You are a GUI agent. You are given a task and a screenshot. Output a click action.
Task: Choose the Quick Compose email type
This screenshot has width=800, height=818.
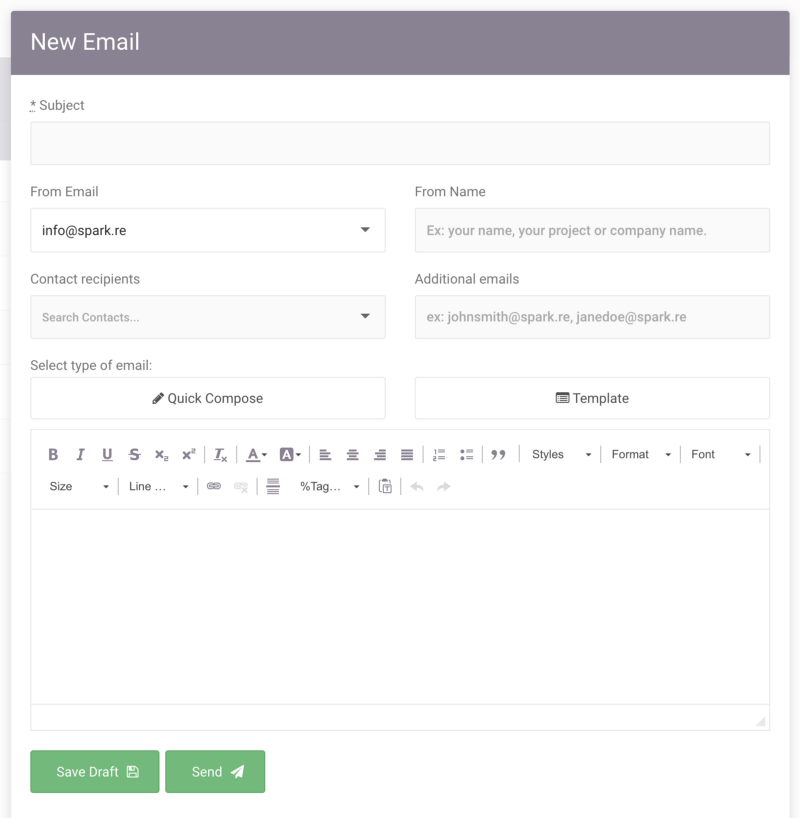tap(208, 398)
